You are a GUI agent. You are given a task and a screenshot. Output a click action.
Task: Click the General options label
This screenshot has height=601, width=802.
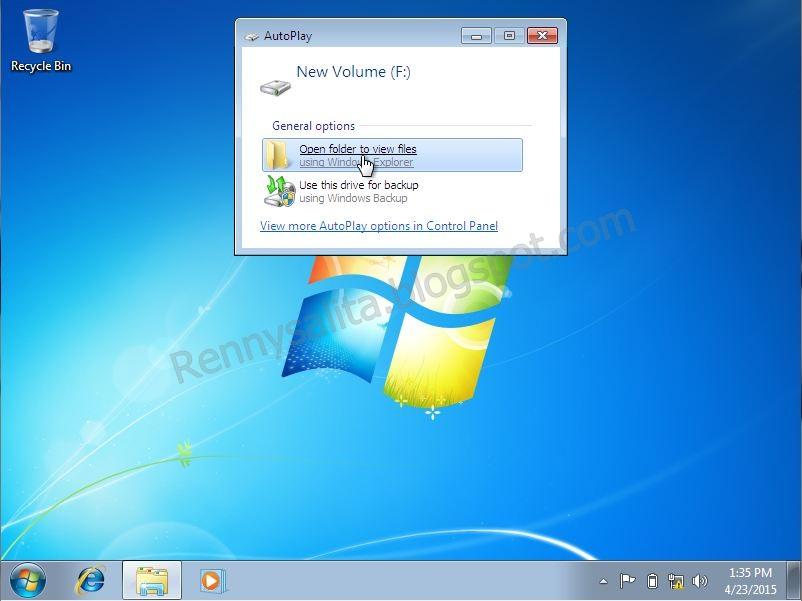[x=313, y=126]
